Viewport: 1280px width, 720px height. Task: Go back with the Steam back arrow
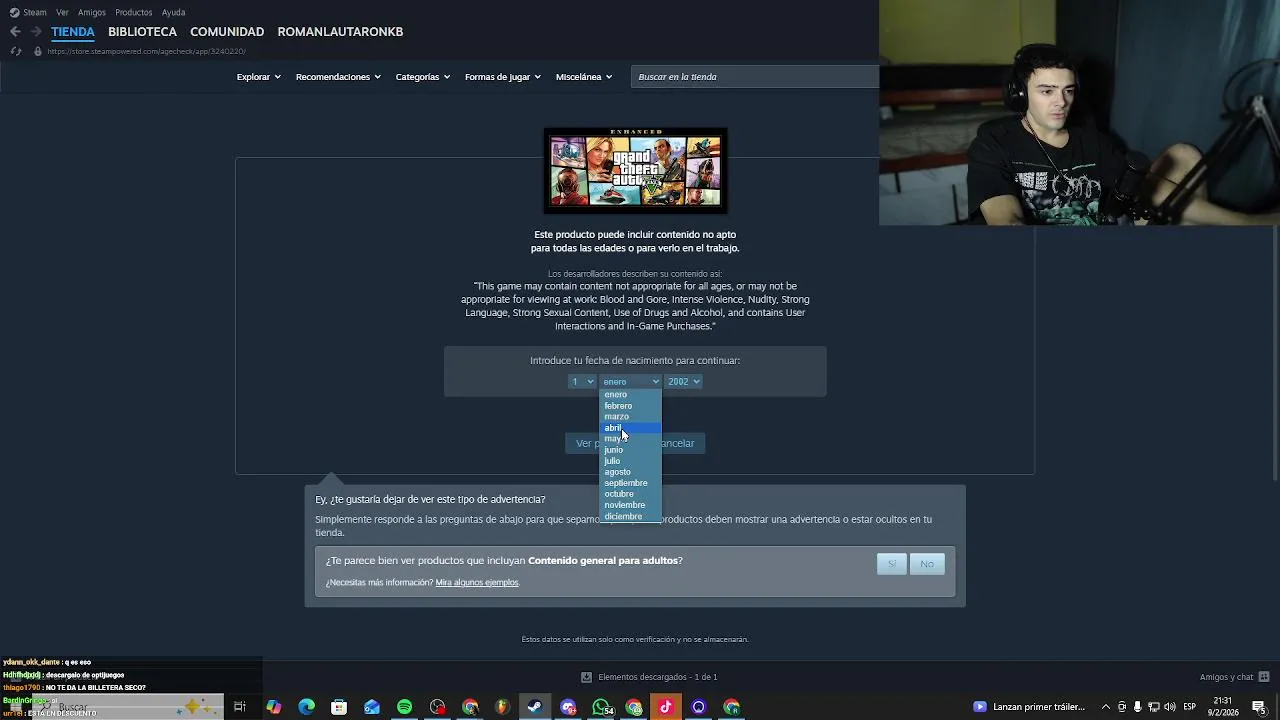[x=15, y=32]
